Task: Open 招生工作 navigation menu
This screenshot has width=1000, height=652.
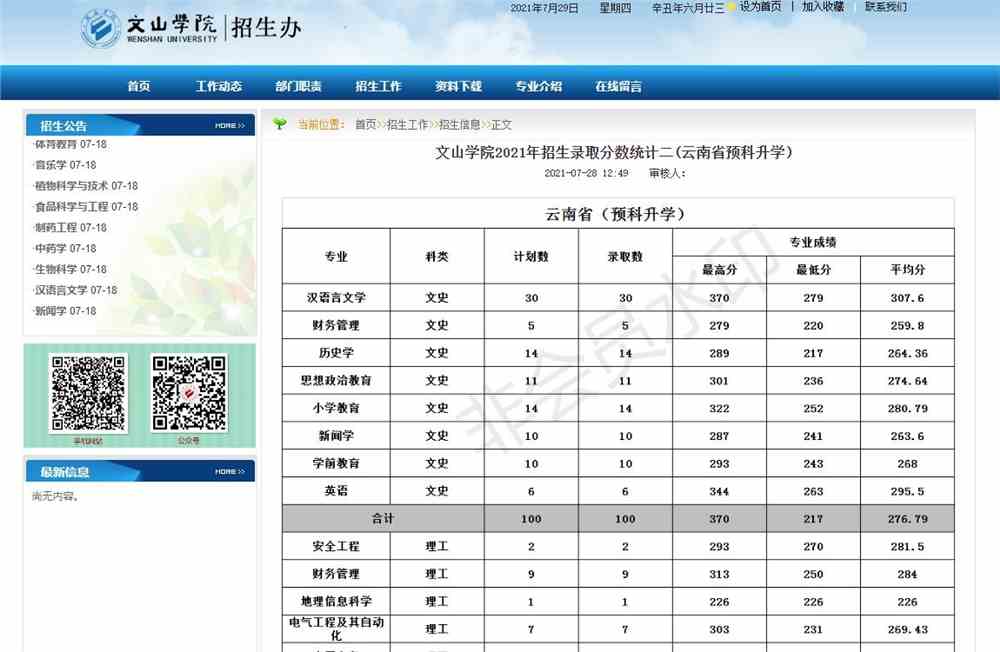Action: pos(378,86)
